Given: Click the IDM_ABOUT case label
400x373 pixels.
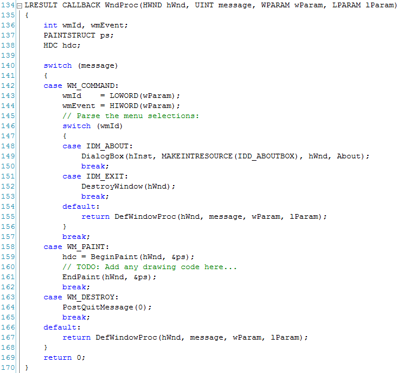Looking at the screenshot, I should click(97, 146).
